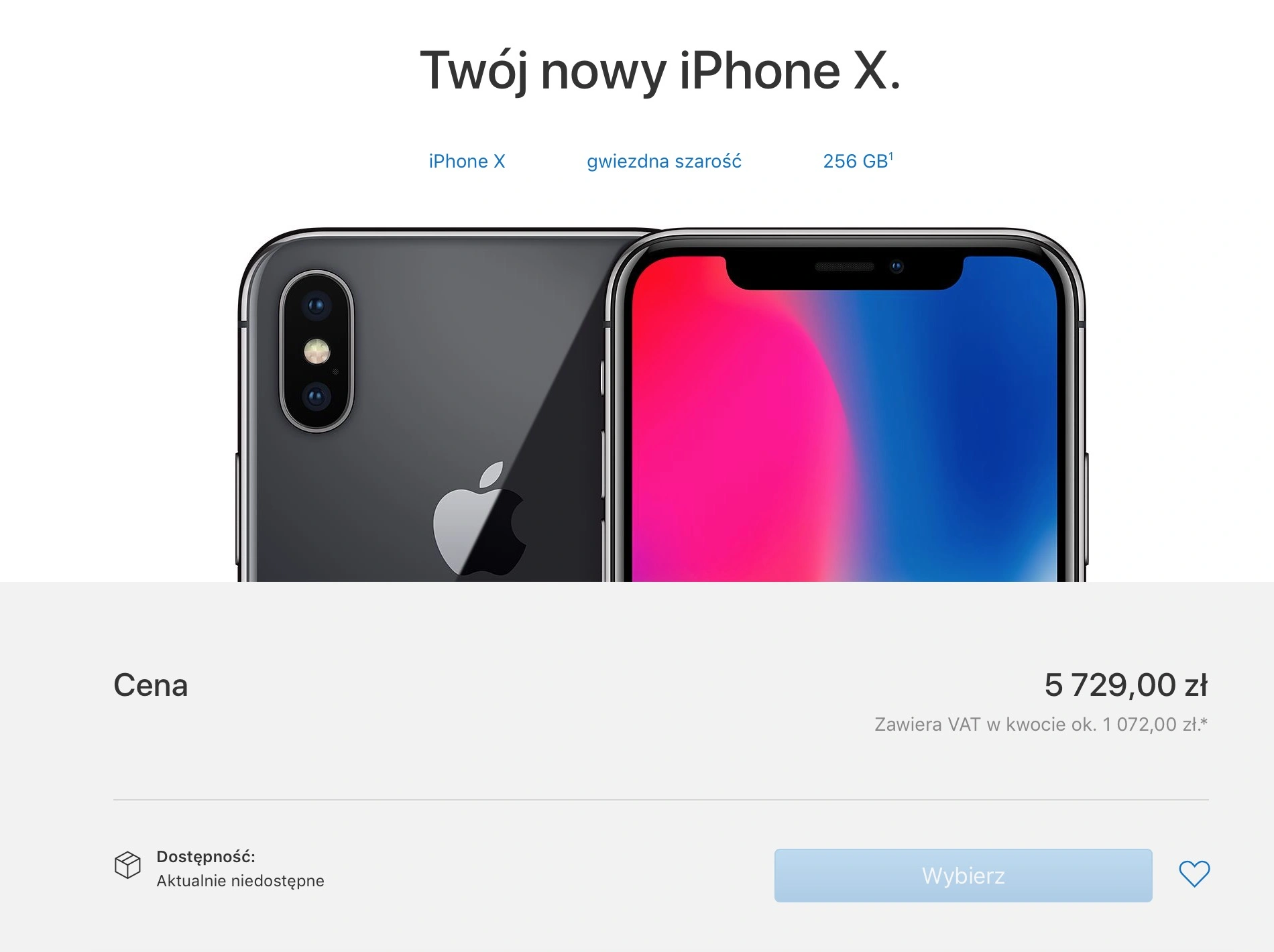Click the dual camera module on iPhone back

316,351
